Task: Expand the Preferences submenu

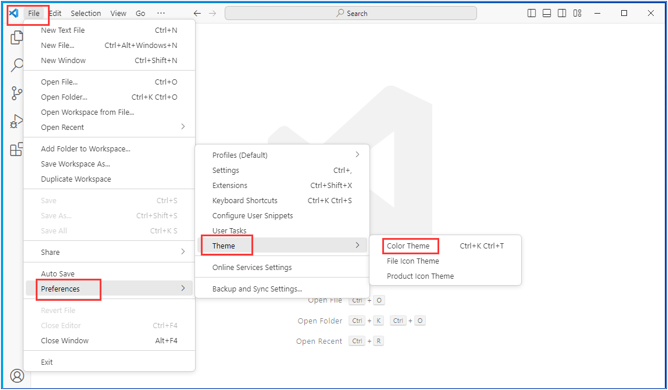Action: [x=109, y=289]
